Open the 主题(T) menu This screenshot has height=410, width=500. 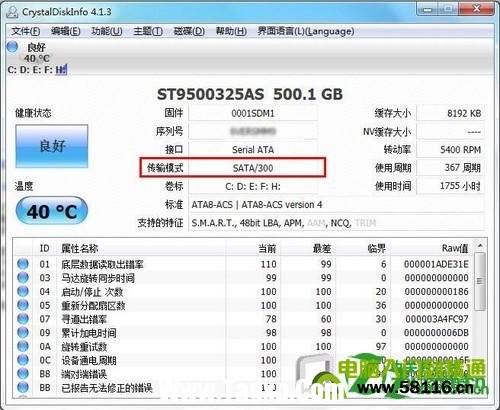148,31
